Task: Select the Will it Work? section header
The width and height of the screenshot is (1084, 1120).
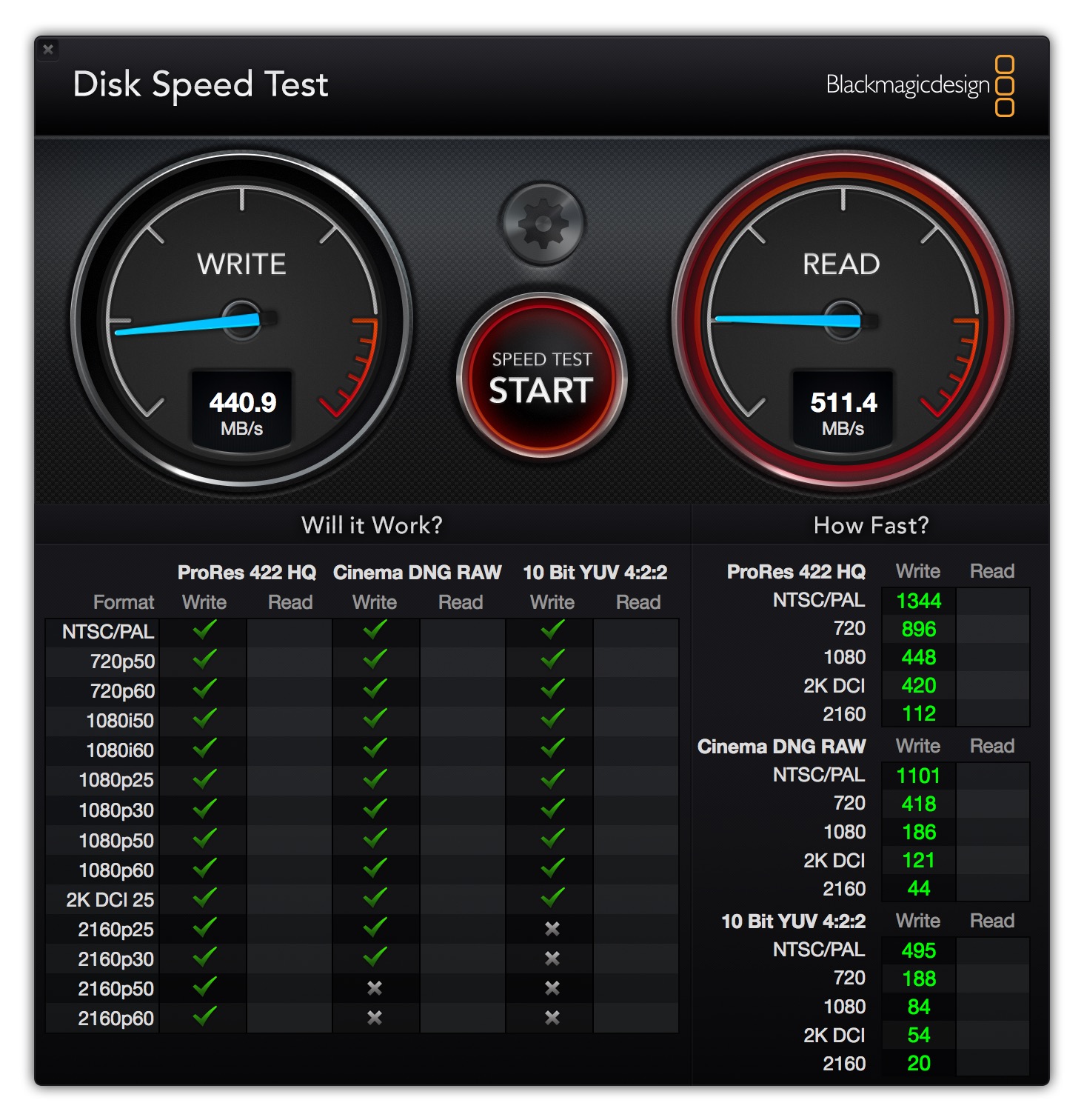Action: [372, 525]
